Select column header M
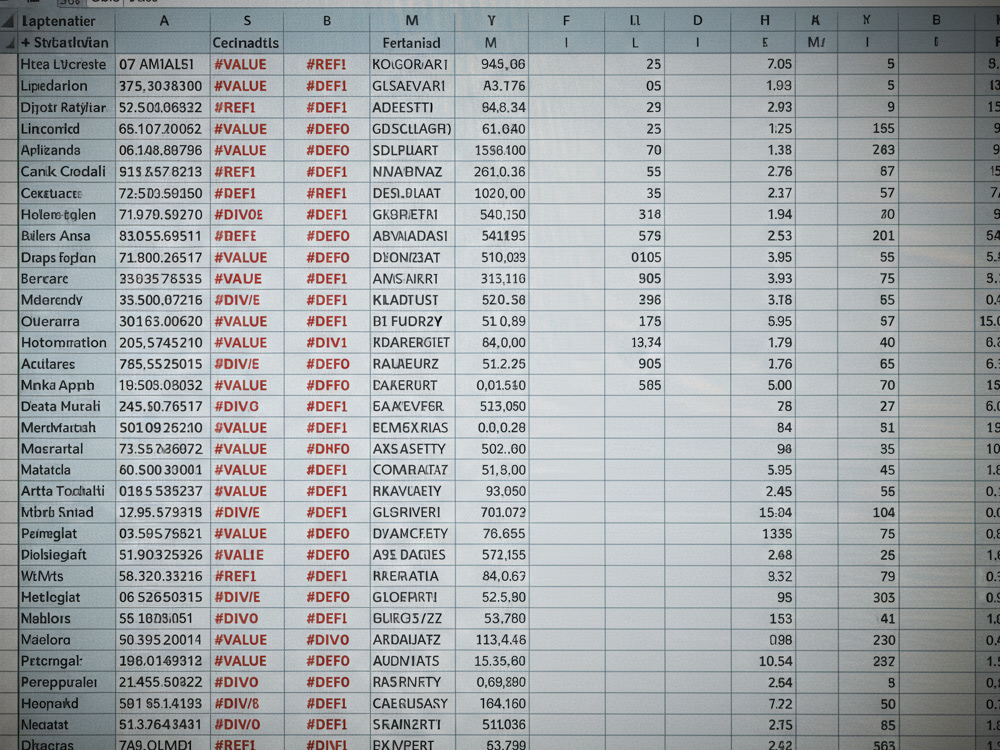 [412, 21]
